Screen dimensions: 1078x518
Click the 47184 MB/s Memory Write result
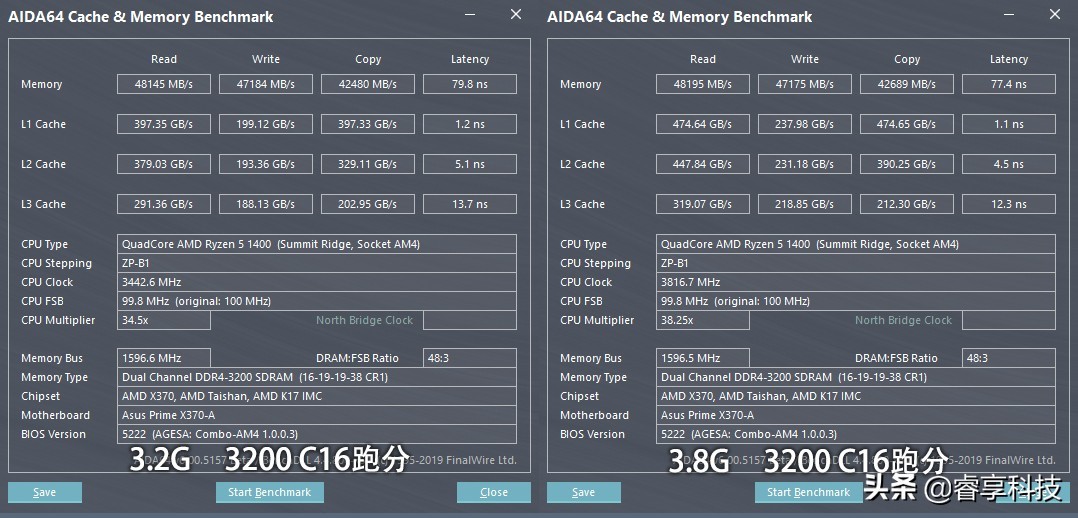266,84
